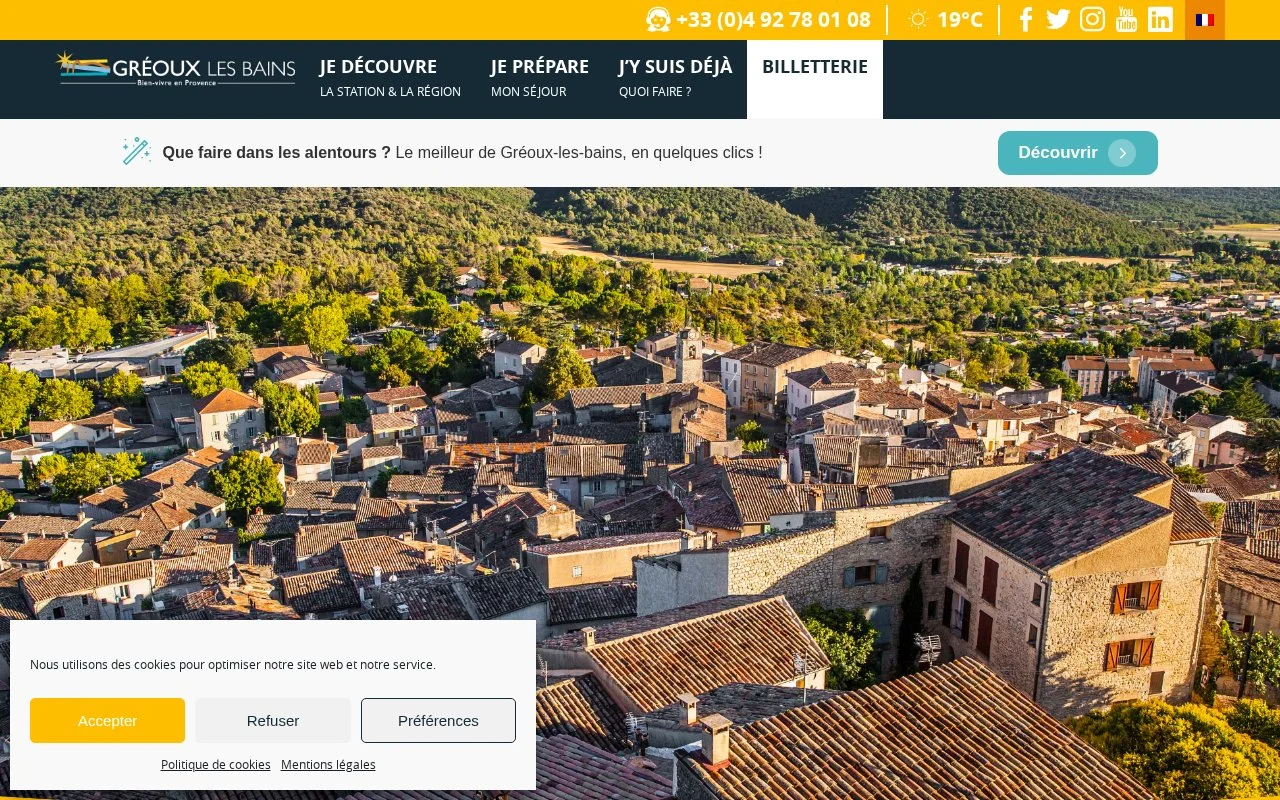
Task: Open the Facebook page icon
Action: coord(1026,20)
